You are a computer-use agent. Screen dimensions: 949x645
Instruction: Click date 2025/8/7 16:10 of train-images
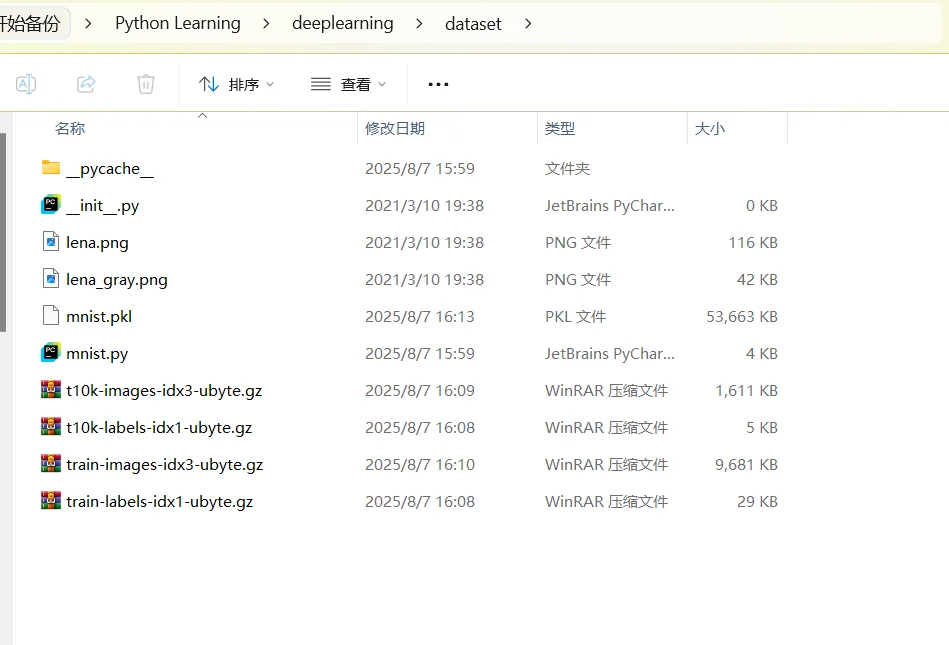pos(420,464)
